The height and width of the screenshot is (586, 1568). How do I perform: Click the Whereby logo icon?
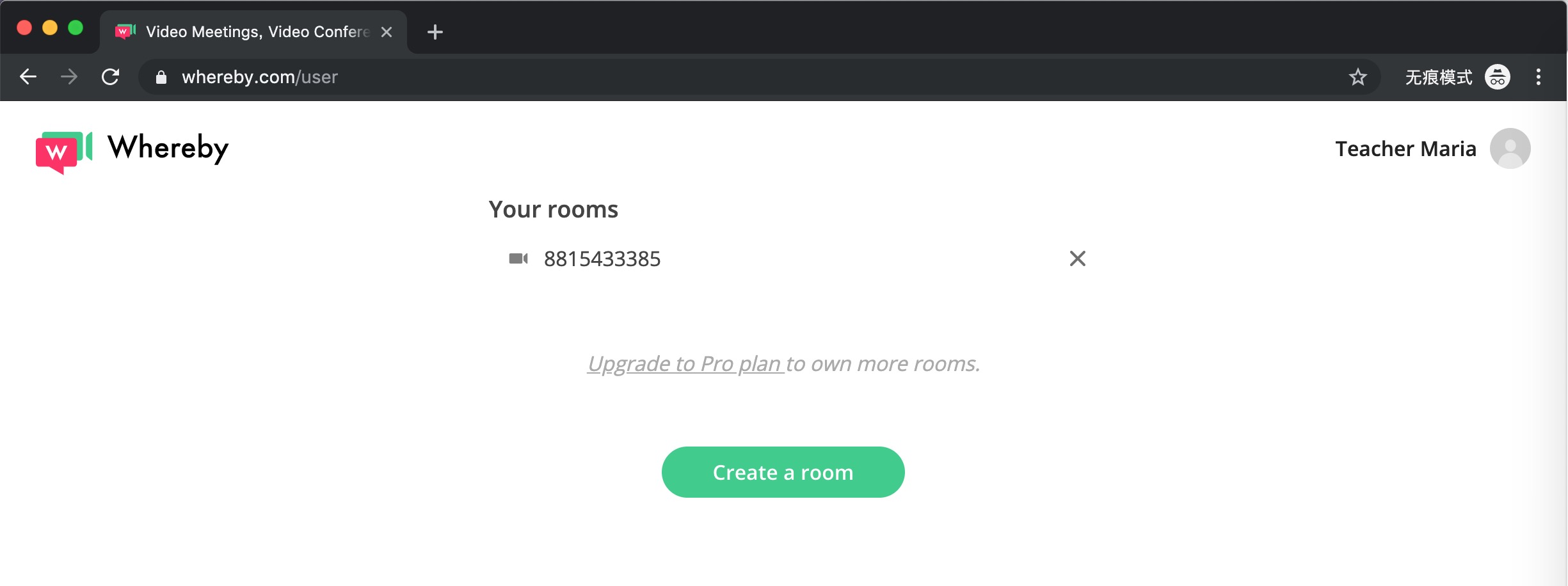click(63, 151)
